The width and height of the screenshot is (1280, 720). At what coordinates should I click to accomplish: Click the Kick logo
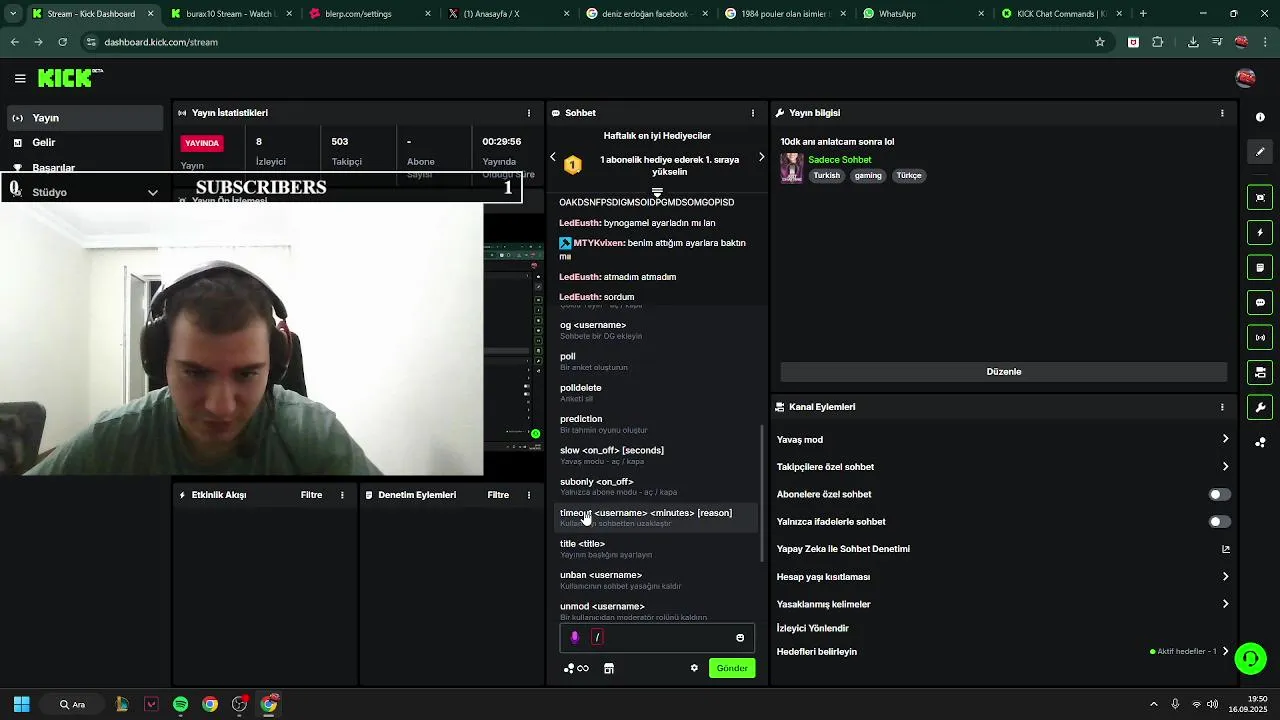(x=70, y=78)
